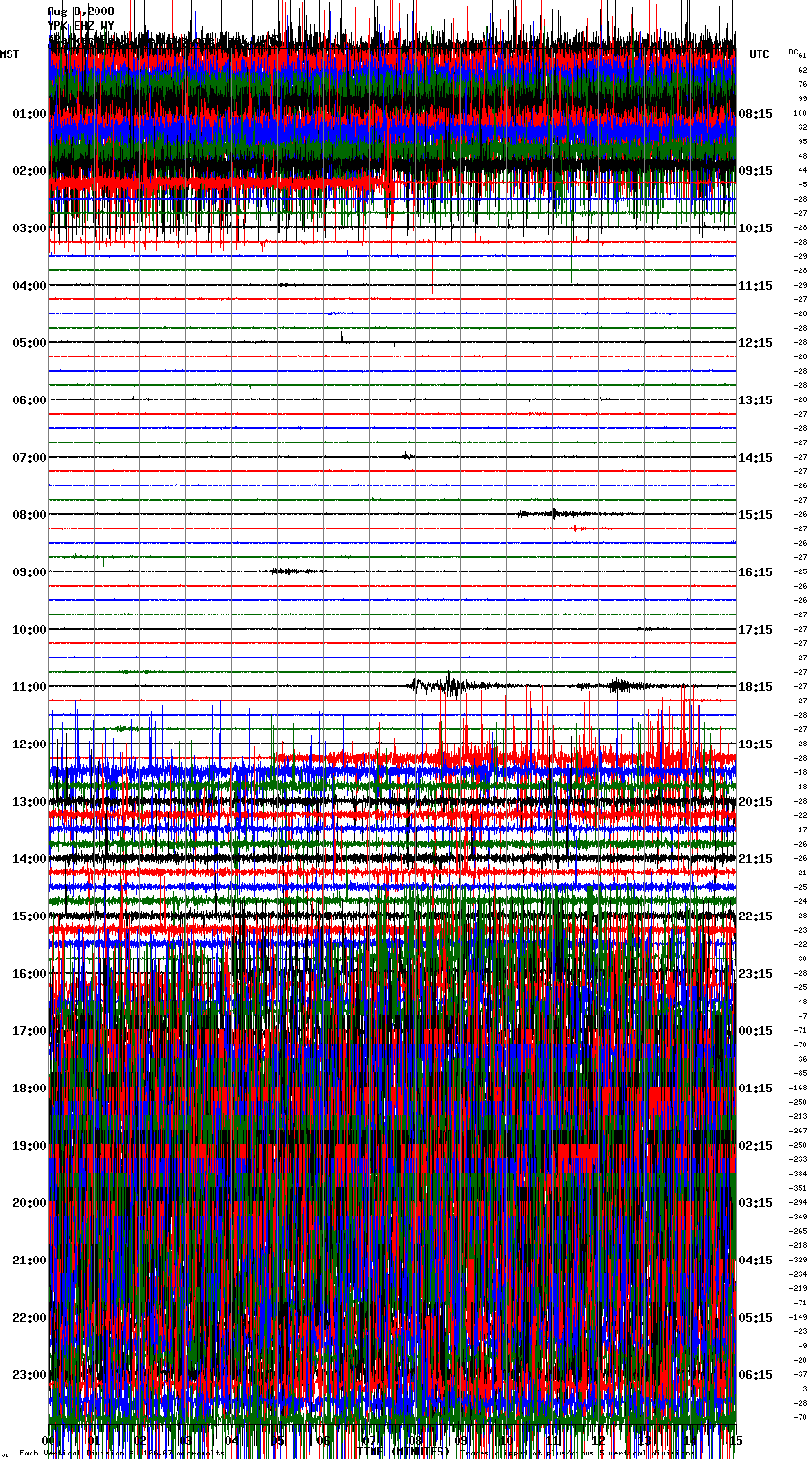
Task: Select the 03:00 MST time label
Action: 30,228
